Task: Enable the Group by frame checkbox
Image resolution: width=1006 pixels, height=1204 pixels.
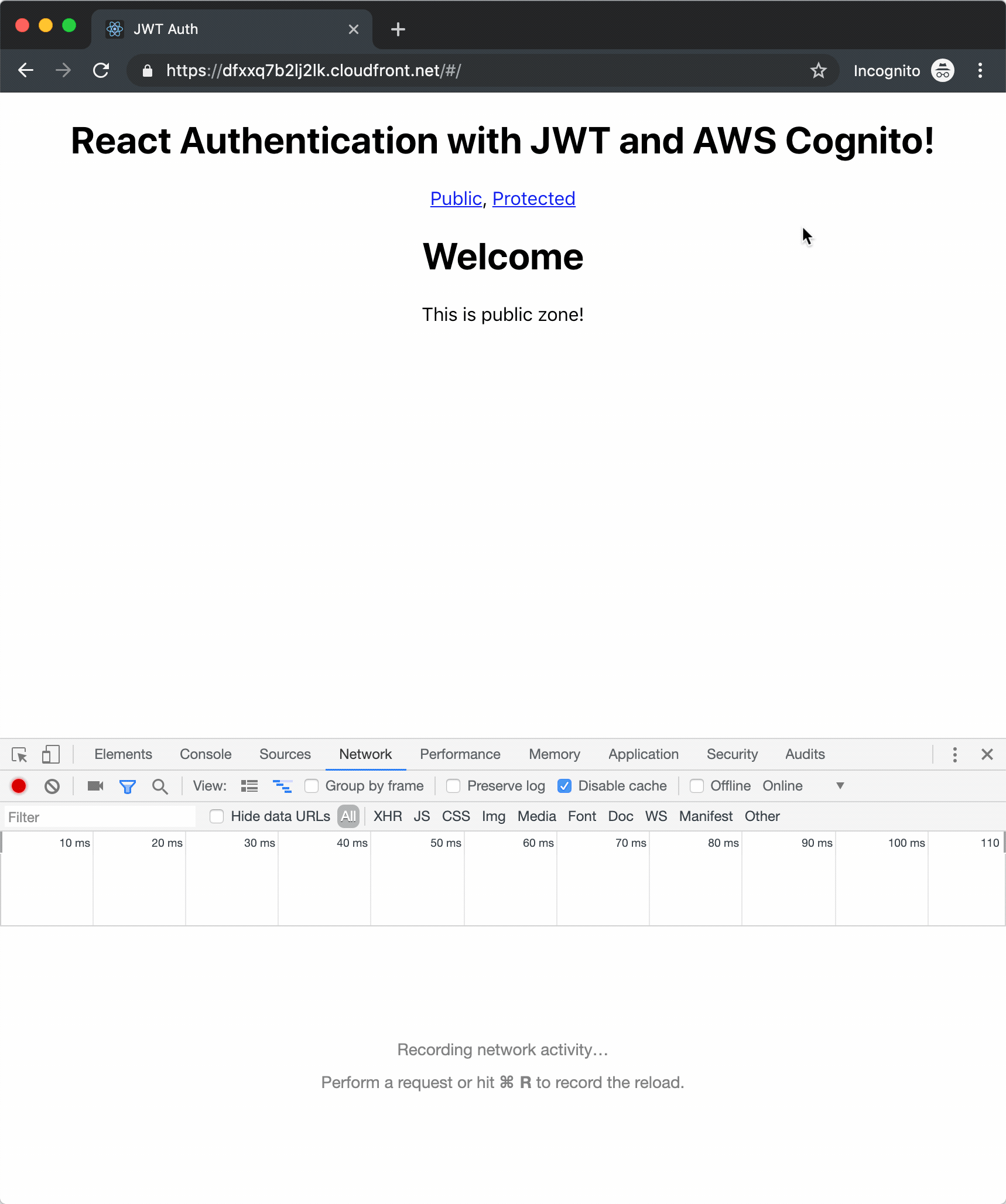Action: point(312,786)
